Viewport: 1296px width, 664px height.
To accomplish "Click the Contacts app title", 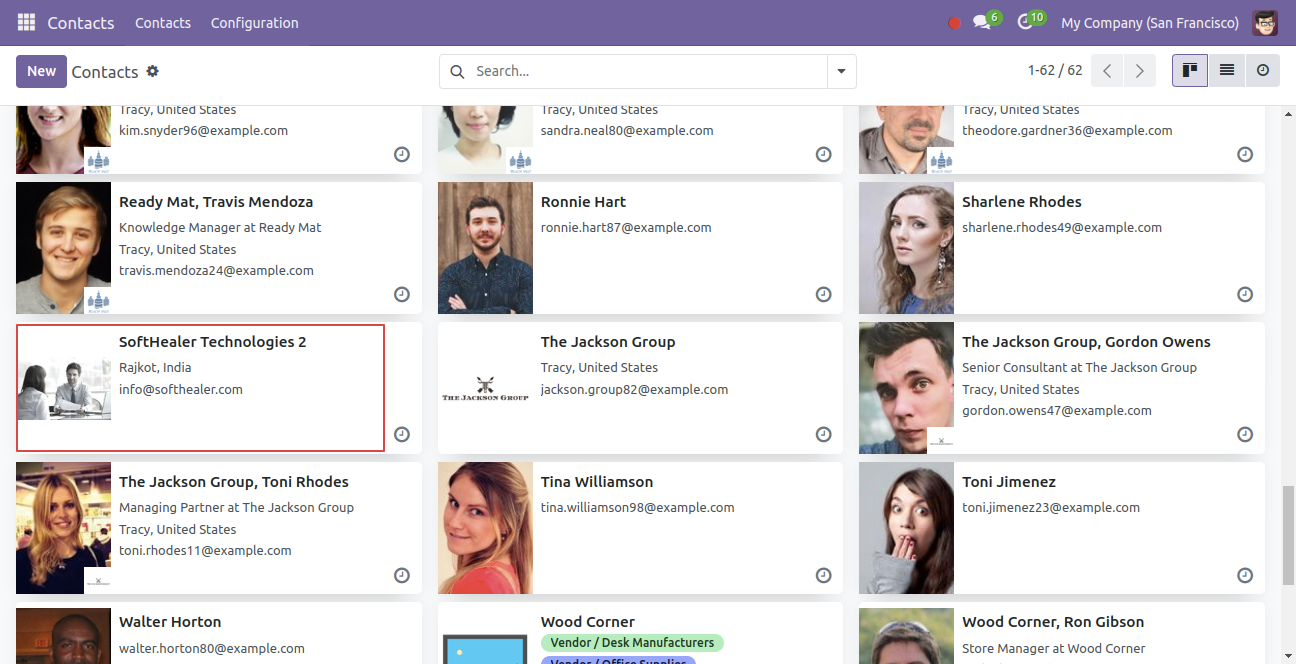I will click(x=81, y=22).
